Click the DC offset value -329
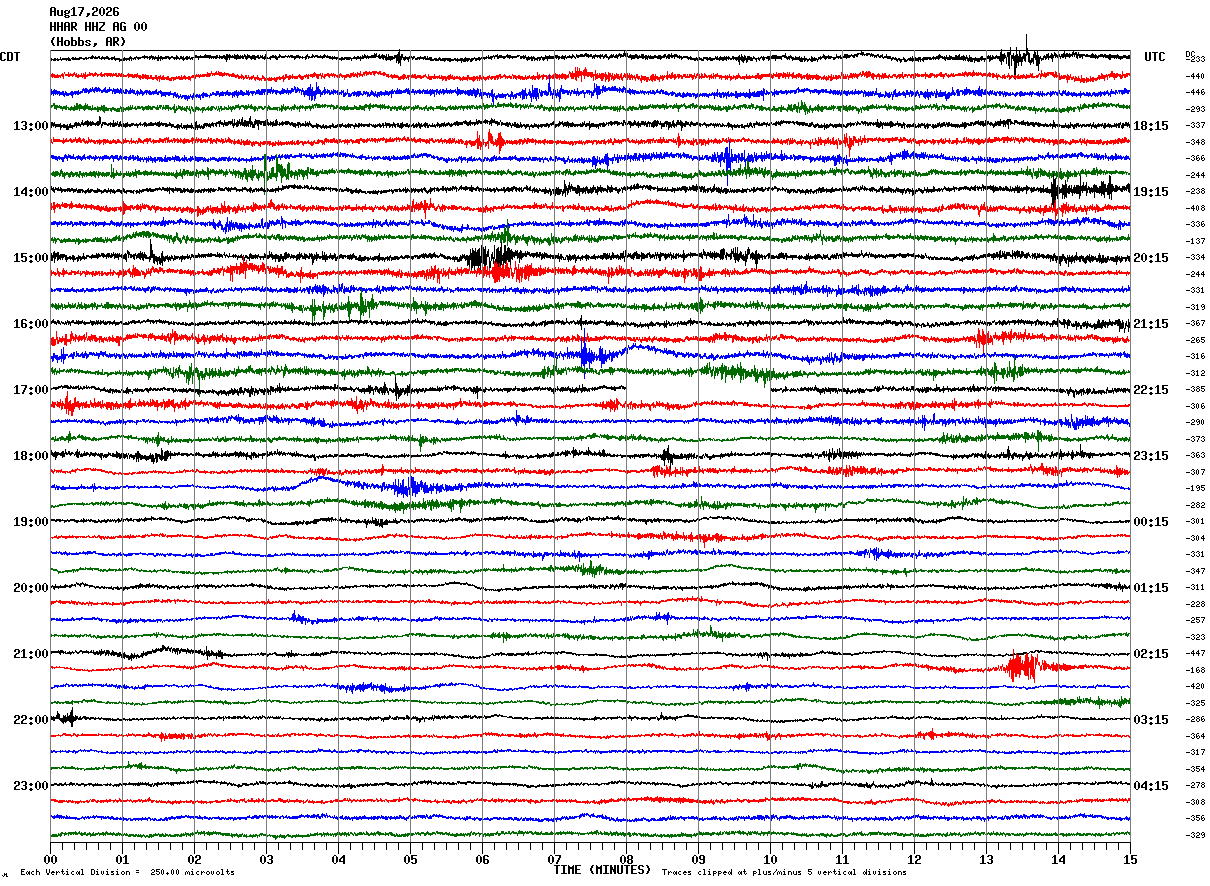The image size is (1210, 886). [x=1195, y=834]
